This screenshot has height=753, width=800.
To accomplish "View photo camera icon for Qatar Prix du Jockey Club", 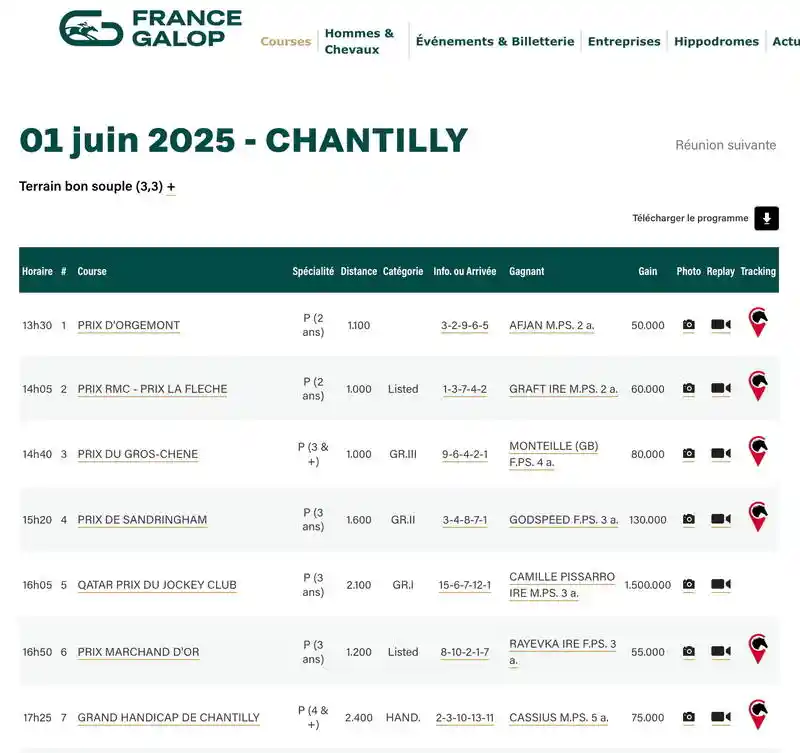I will (688, 584).
